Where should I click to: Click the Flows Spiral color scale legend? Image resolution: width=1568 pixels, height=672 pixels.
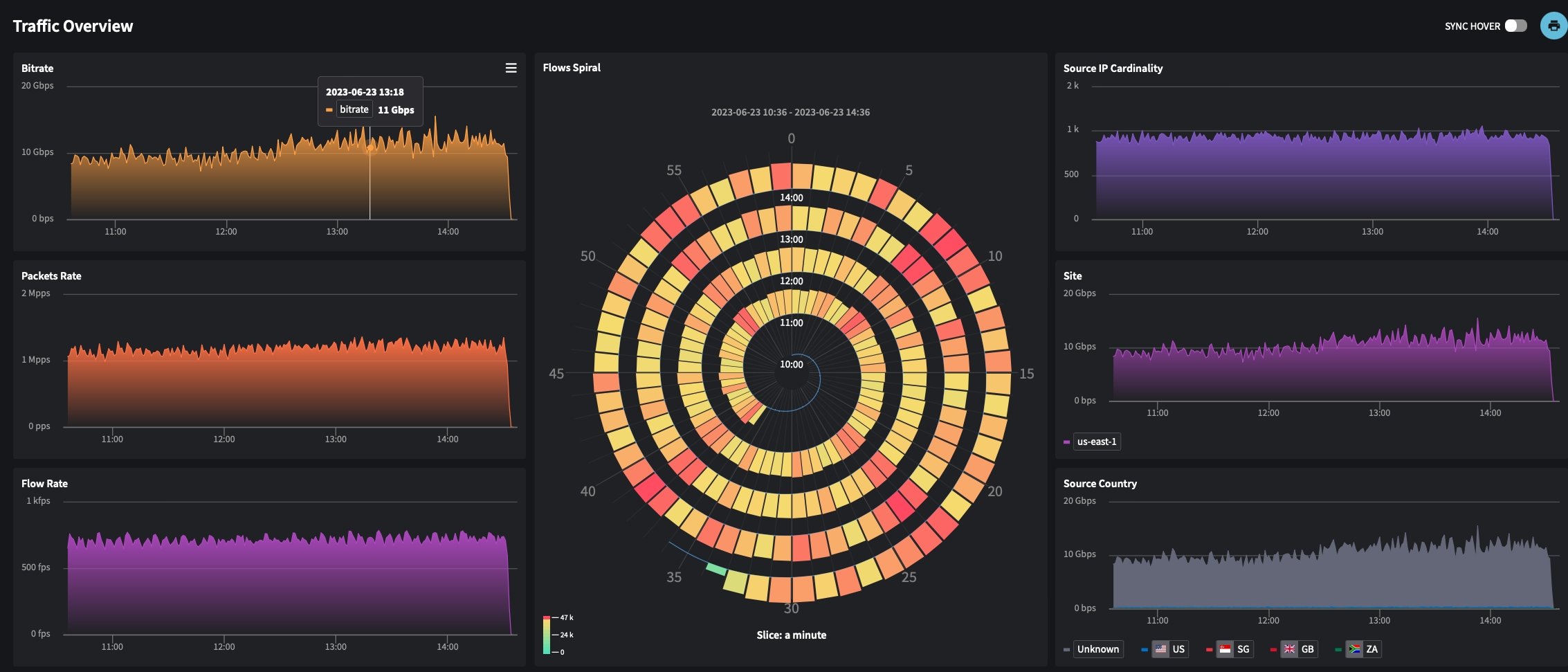[547, 635]
